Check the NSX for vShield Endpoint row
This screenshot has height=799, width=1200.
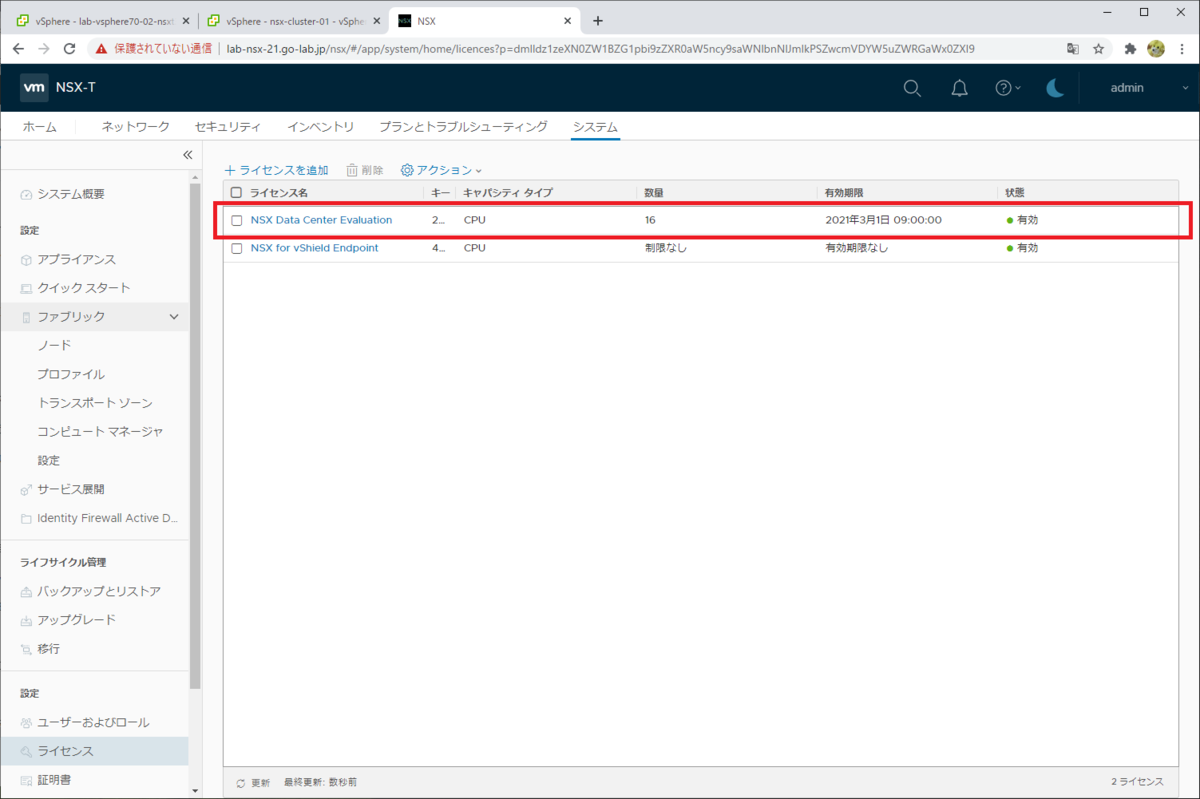pyautogui.click(x=237, y=248)
